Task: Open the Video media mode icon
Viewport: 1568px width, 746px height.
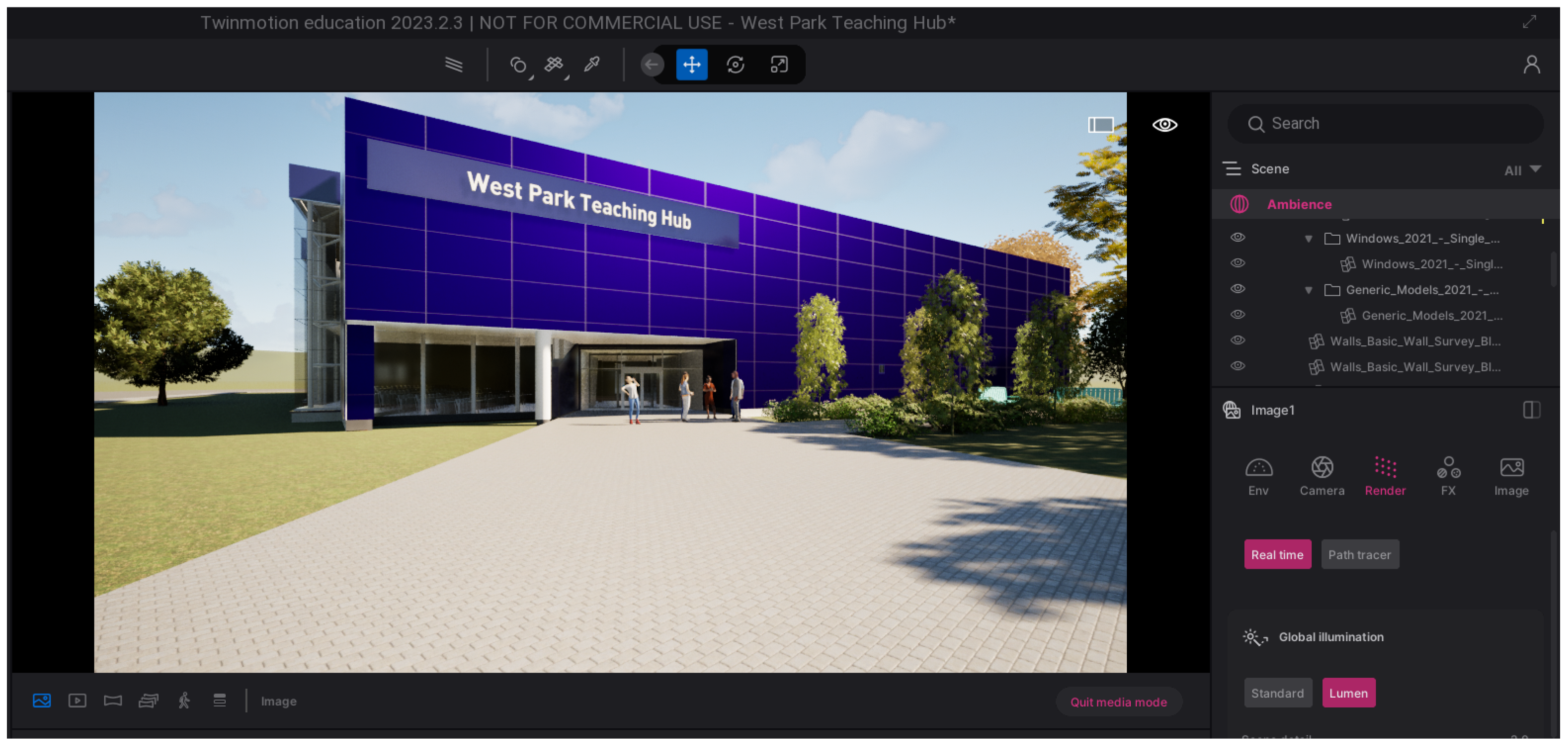Action: [77, 701]
